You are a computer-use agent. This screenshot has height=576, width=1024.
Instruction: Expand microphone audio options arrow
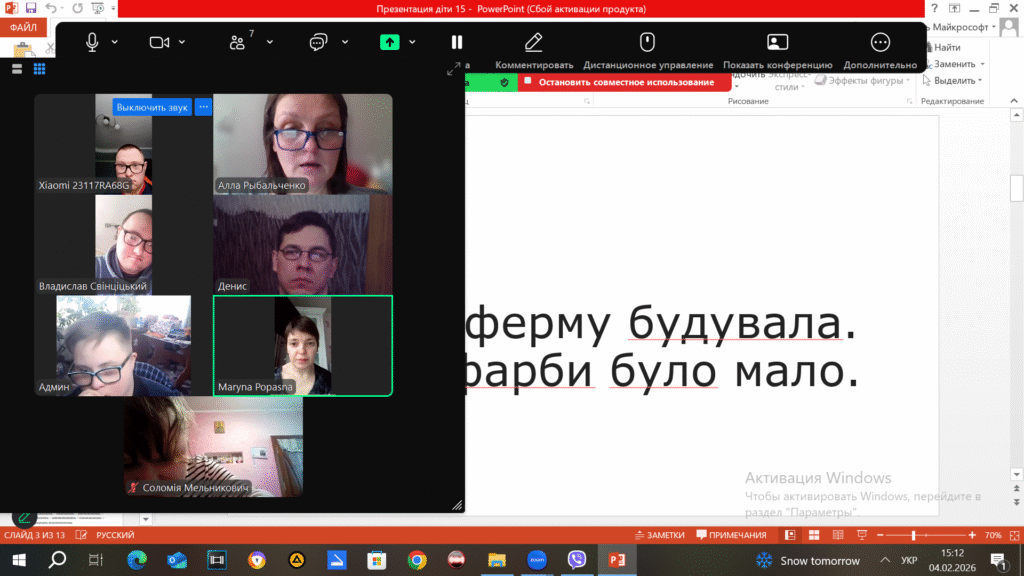point(115,42)
